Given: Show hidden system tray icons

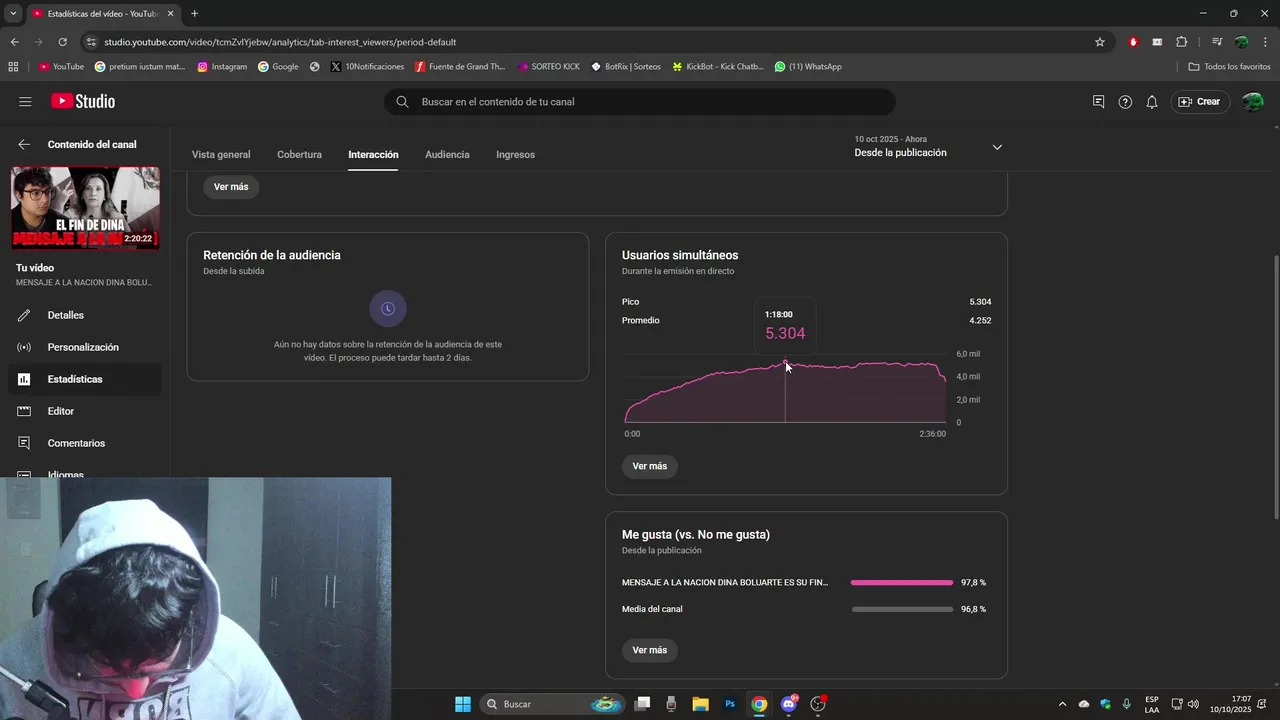Looking at the screenshot, I should (1062, 704).
